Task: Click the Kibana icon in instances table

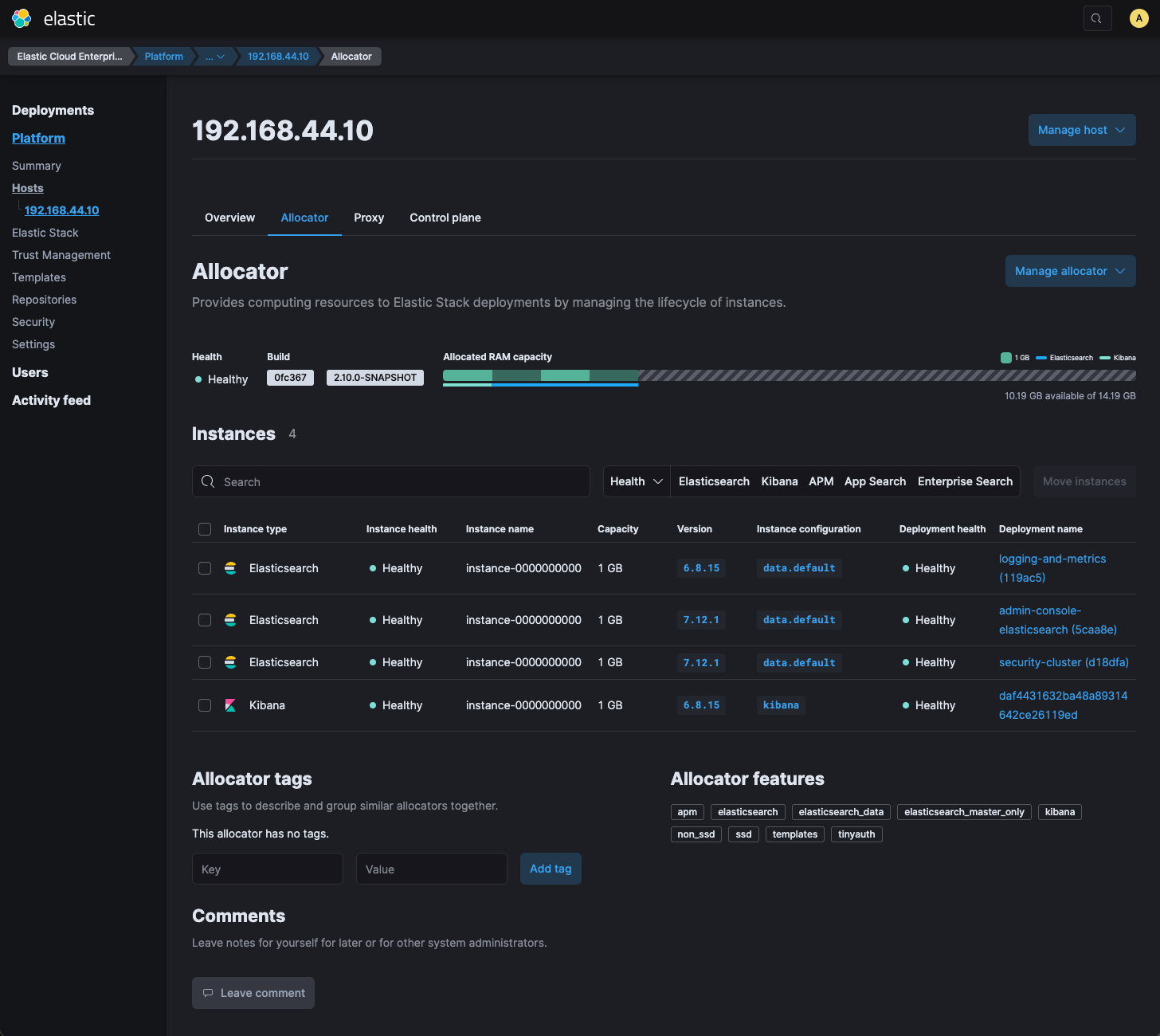Action: (x=230, y=705)
